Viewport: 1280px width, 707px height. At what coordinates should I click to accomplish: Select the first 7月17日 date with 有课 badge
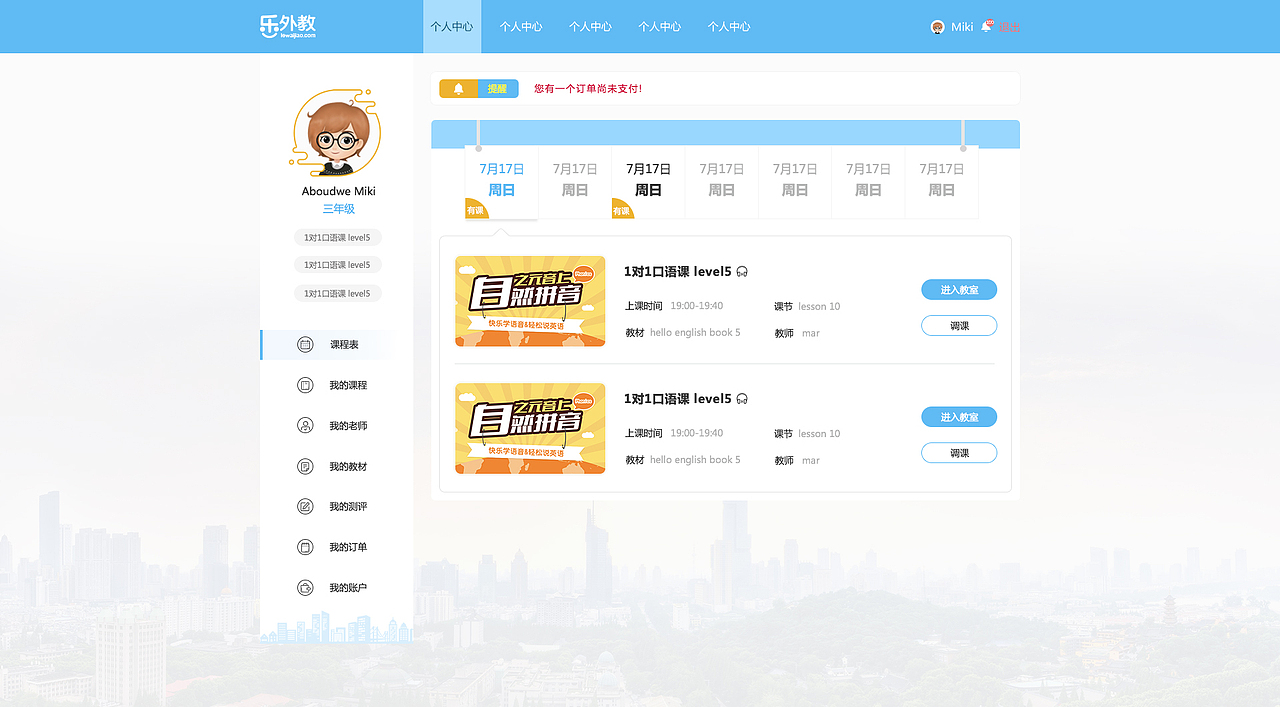(501, 180)
